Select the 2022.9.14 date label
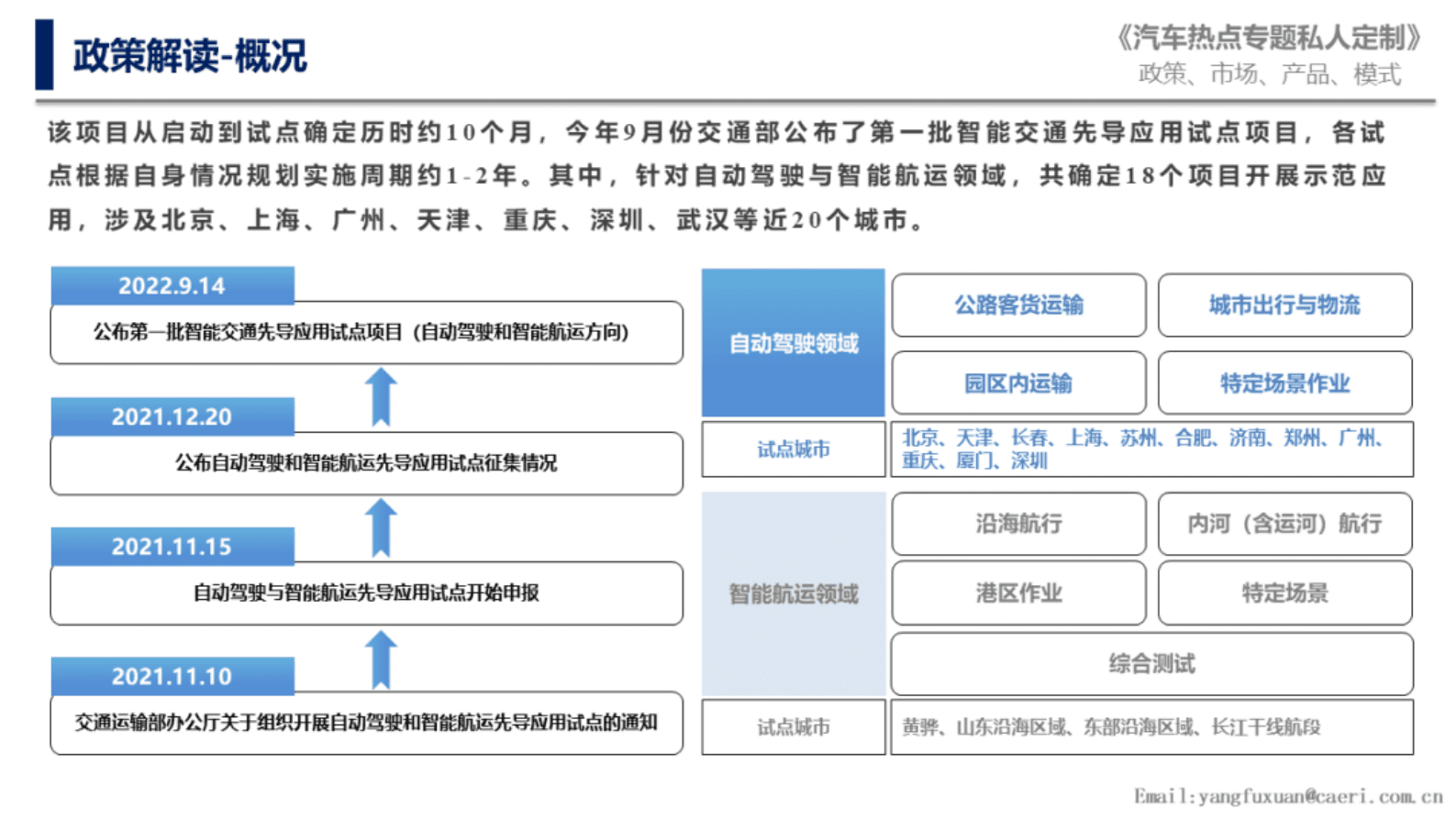This screenshot has width=1456, height=820. click(172, 285)
